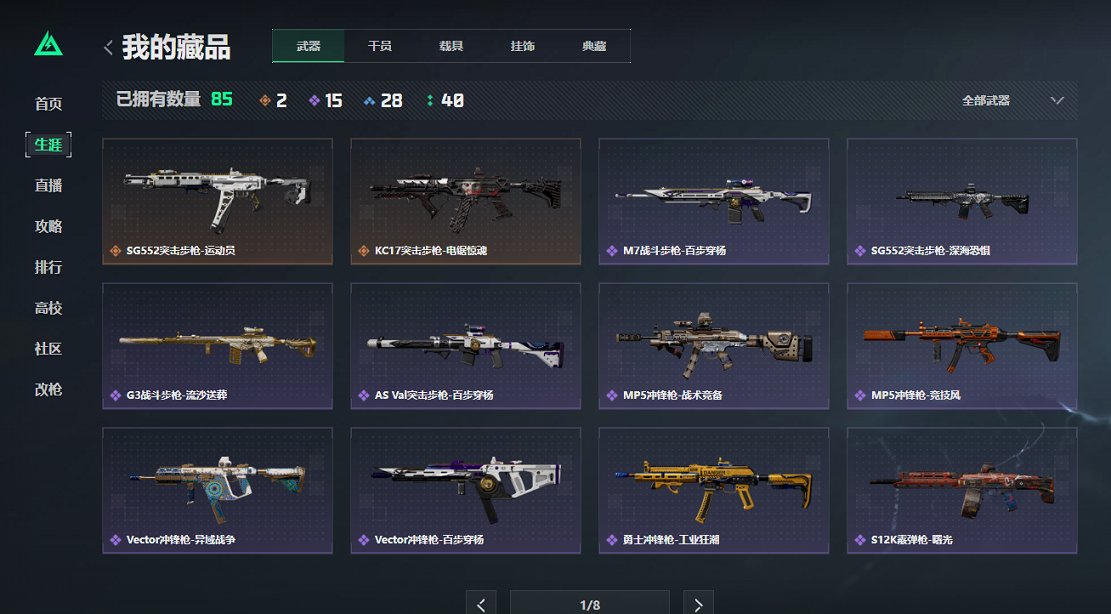The height and width of the screenshot is (614, 1111).
Task: Go back using arrow beside 我的藏品
Action: pyautogui.click(x=108, y=47)
